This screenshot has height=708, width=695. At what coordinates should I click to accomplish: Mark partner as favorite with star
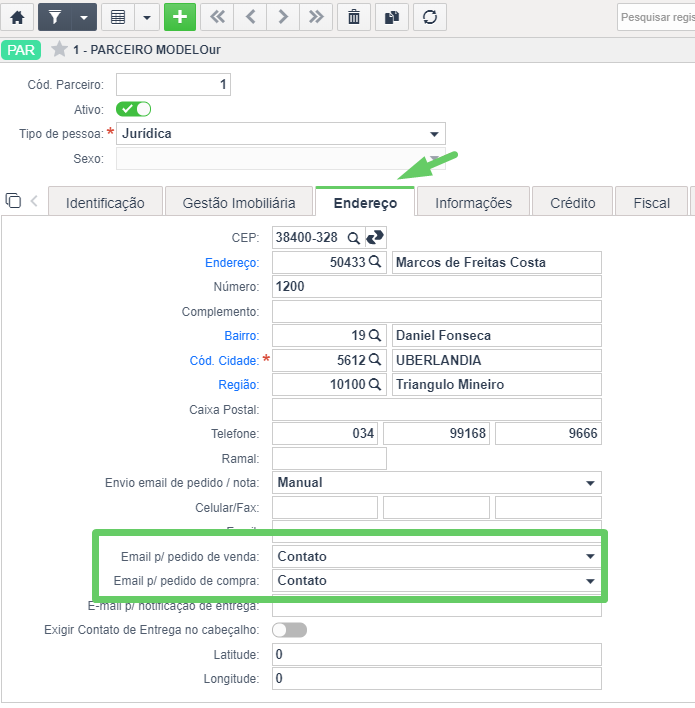pyautogui.click(x=59, y=49)
